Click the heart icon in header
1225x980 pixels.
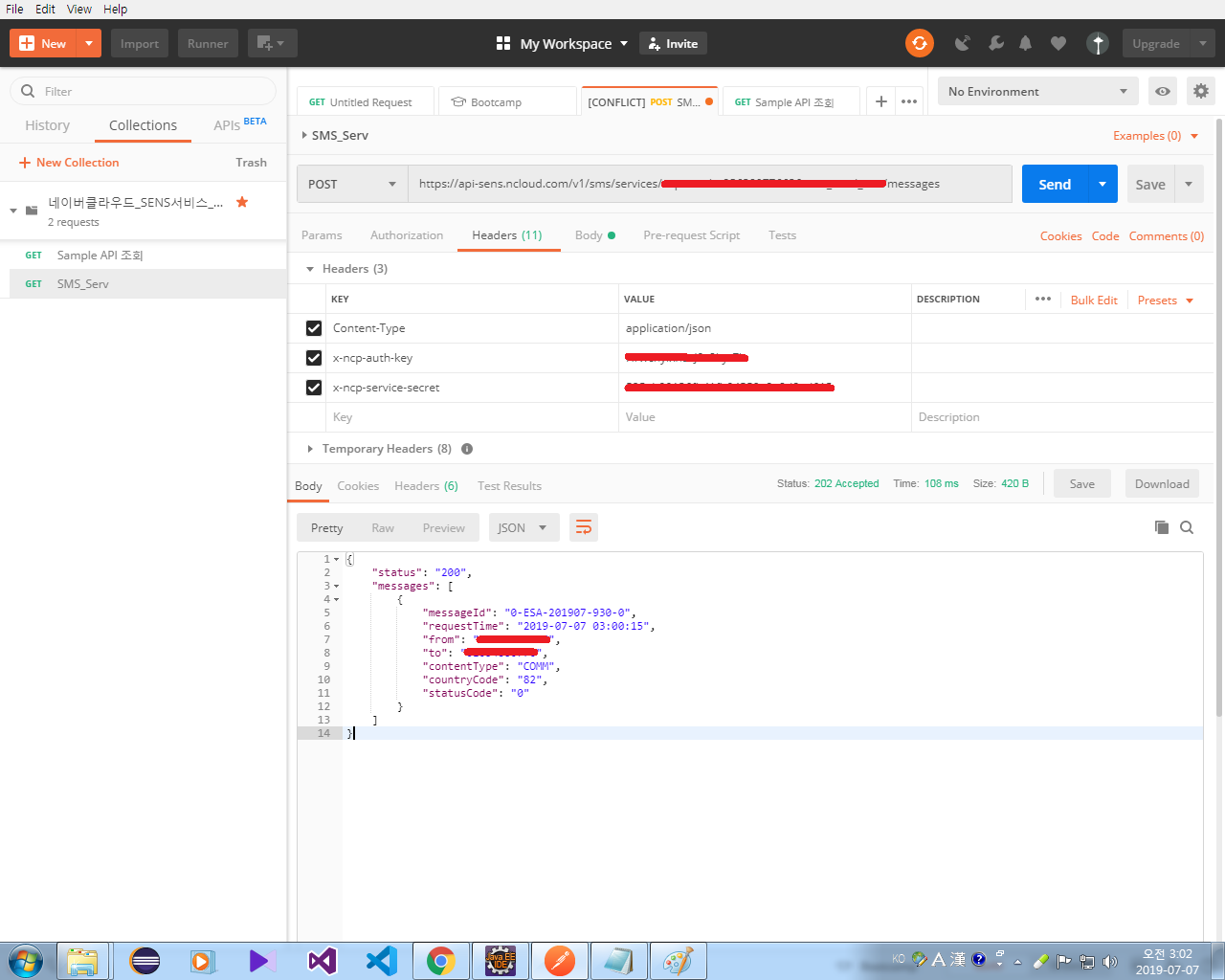(x=1058, y=43)
